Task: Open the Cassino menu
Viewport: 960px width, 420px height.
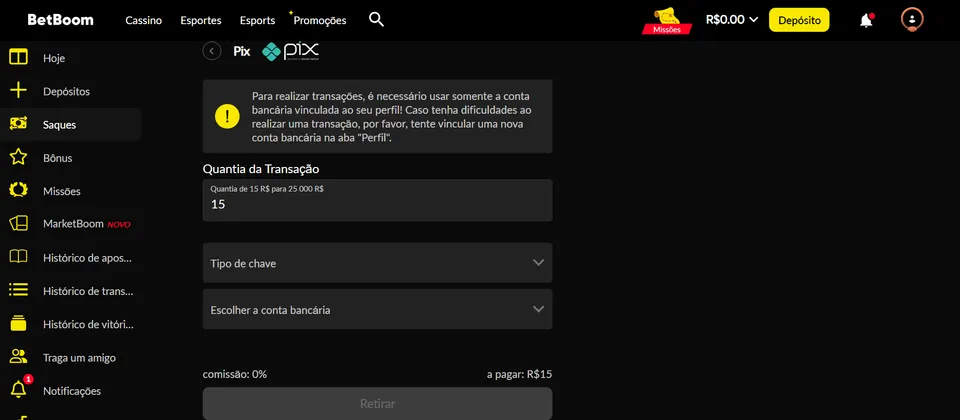Action: pyautogui.click(x=143, y=20)
